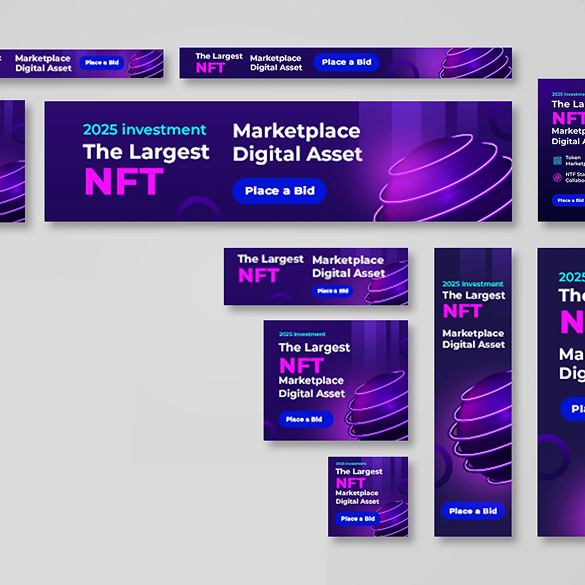Viewport: 585px width, 585px height.
Task: Click the sphere in top leaderboard banner
Action: pos(475,63)
